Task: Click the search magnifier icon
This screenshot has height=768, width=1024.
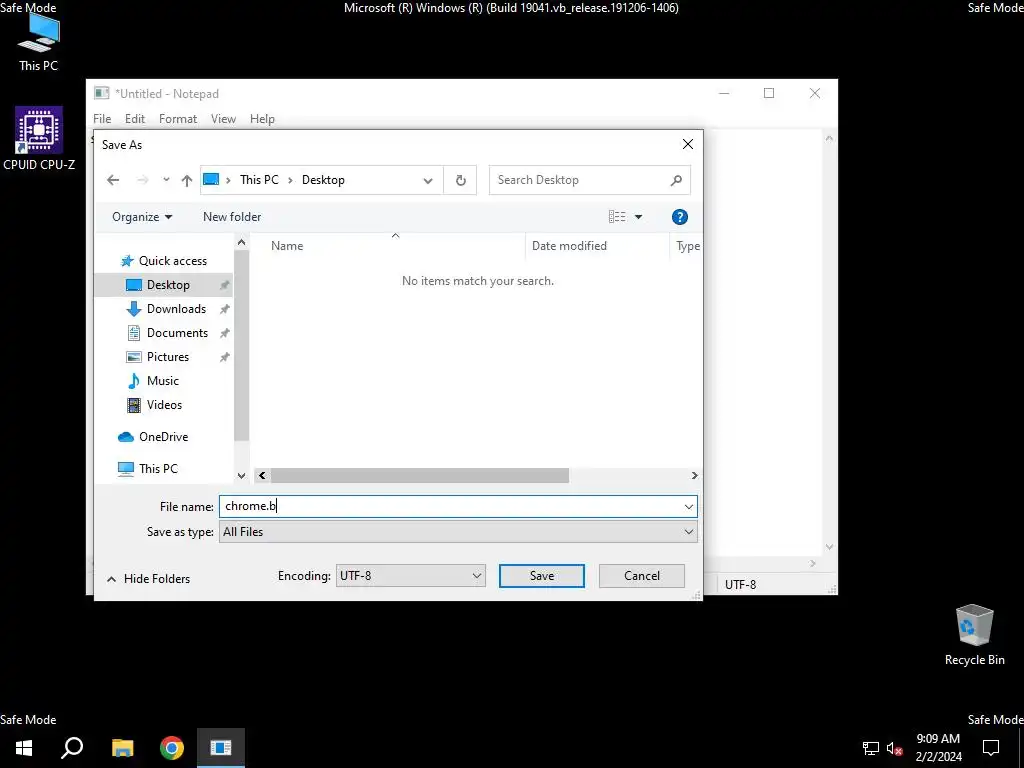Action: pos(677,180)
